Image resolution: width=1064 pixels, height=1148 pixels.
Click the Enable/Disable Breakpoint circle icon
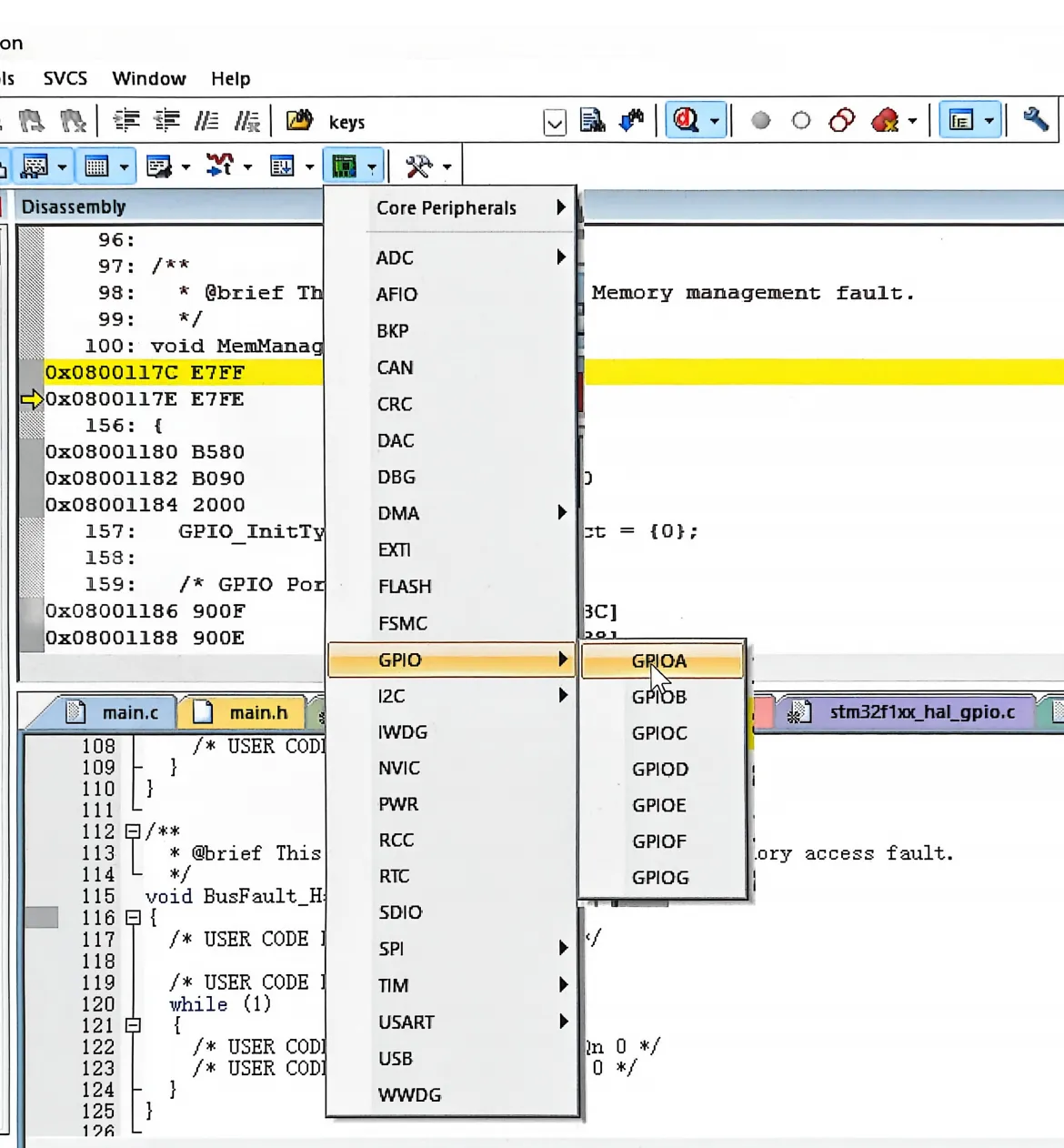point(801,121)
